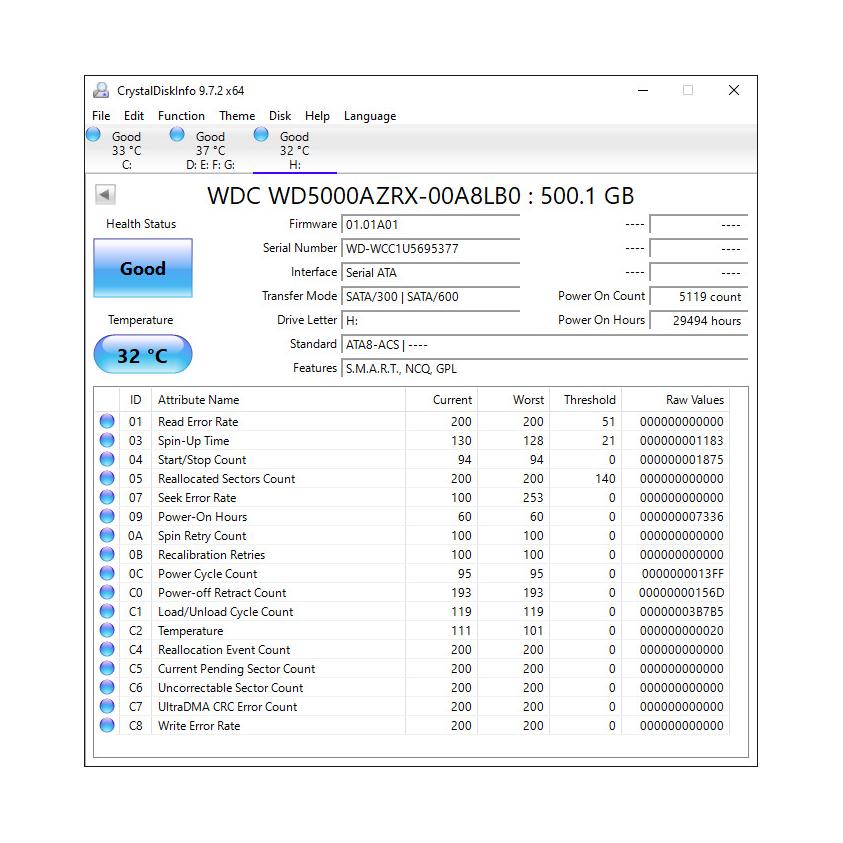Screen dimensions: 843x843
Task: Click the status orb beside Reallocated Sectors Count
Action: (107, 479)
